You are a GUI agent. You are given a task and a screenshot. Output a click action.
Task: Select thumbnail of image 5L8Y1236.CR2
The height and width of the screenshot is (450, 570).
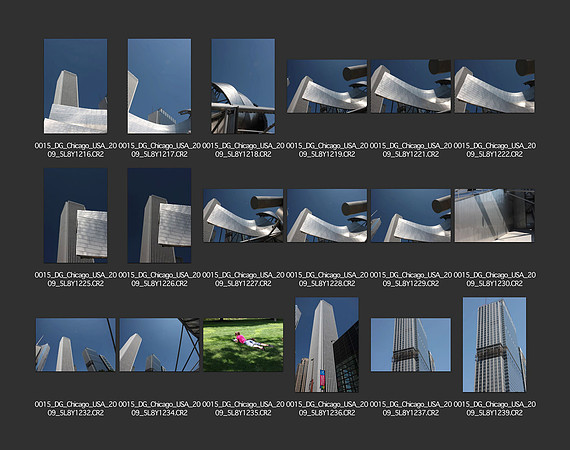click(327, 345)
